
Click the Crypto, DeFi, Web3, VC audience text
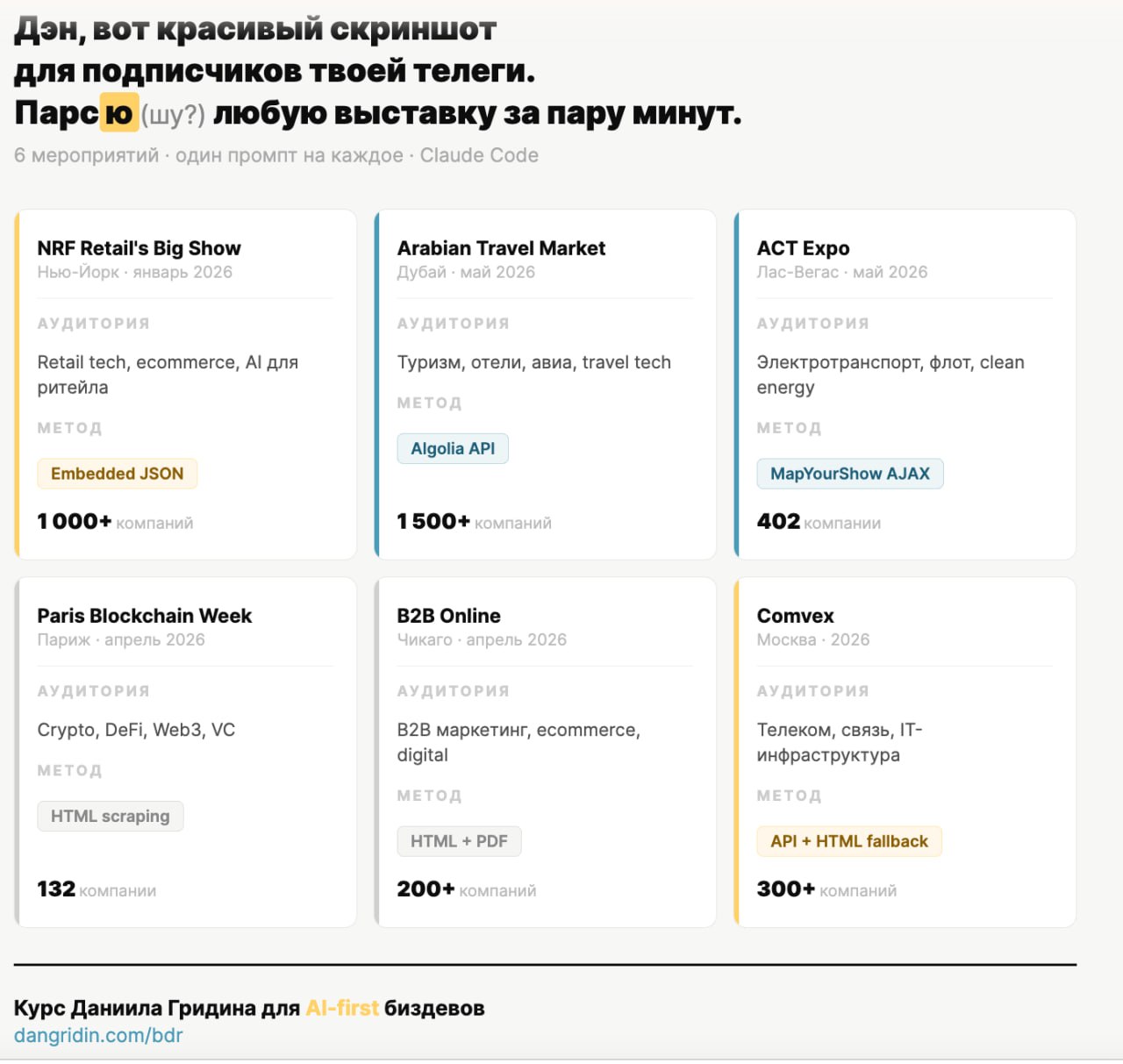point(136,730)
